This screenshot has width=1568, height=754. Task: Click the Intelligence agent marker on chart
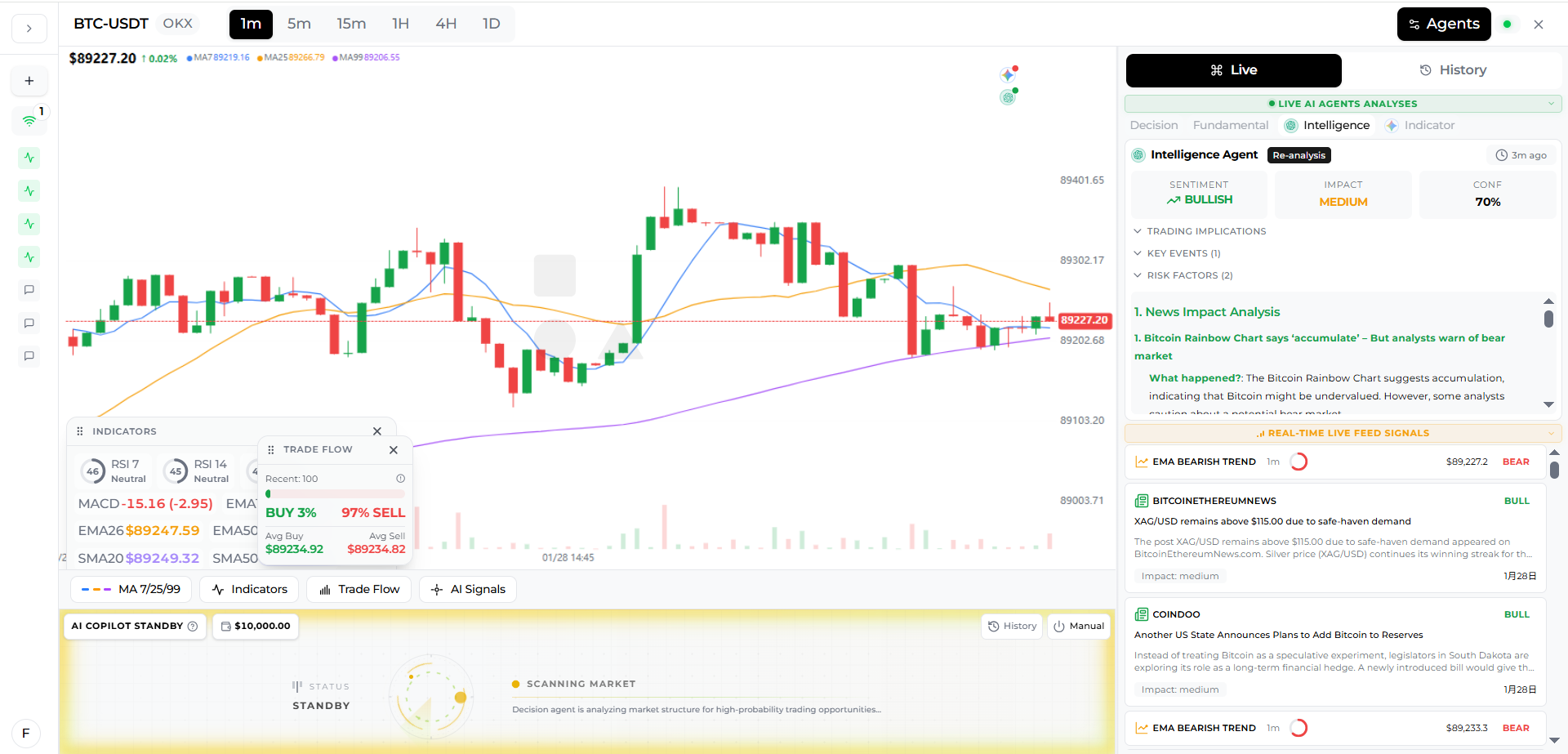pos(1009,96)
